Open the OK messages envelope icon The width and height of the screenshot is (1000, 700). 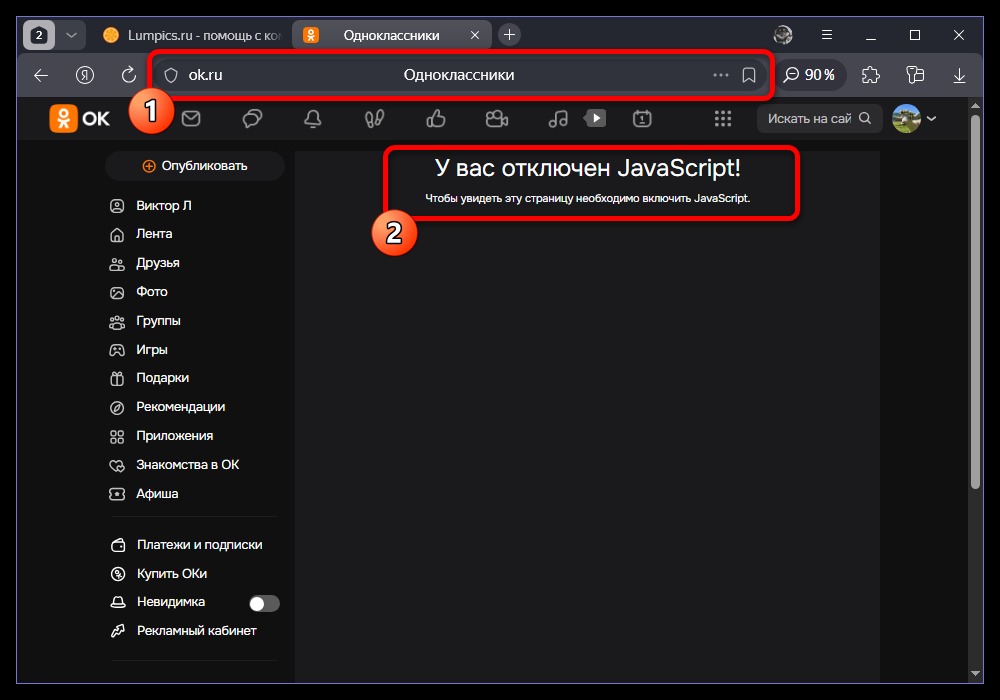click(x=191, y=119)
